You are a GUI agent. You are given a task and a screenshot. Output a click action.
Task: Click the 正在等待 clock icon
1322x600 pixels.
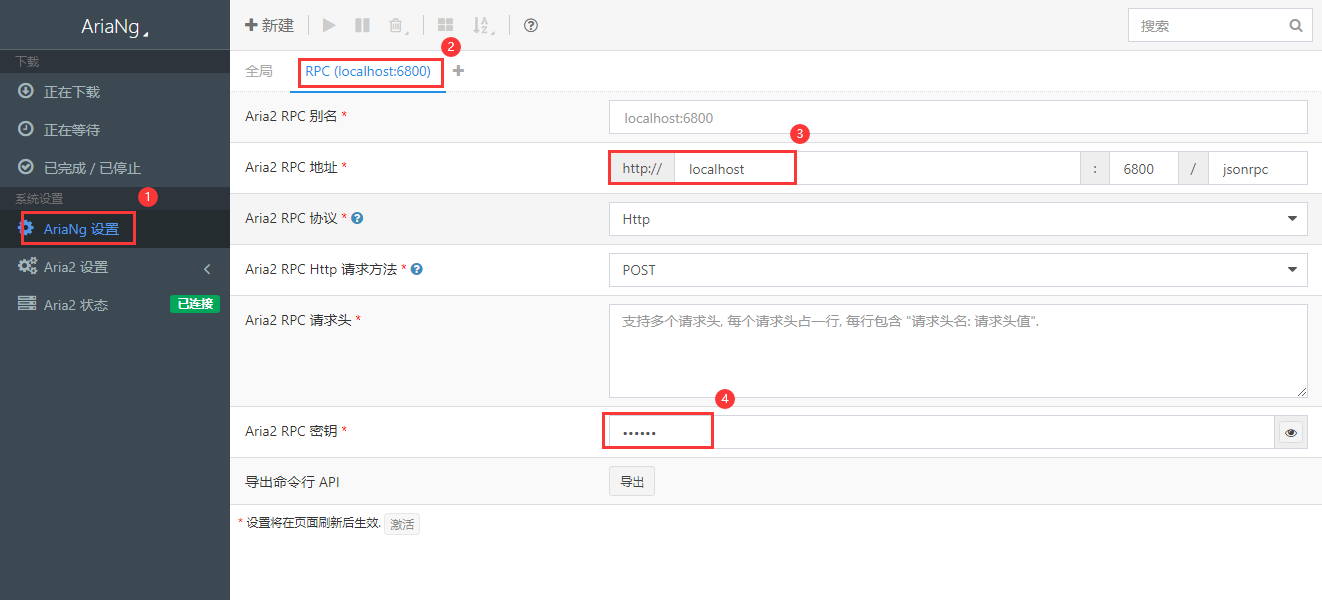tap(26, 129)
